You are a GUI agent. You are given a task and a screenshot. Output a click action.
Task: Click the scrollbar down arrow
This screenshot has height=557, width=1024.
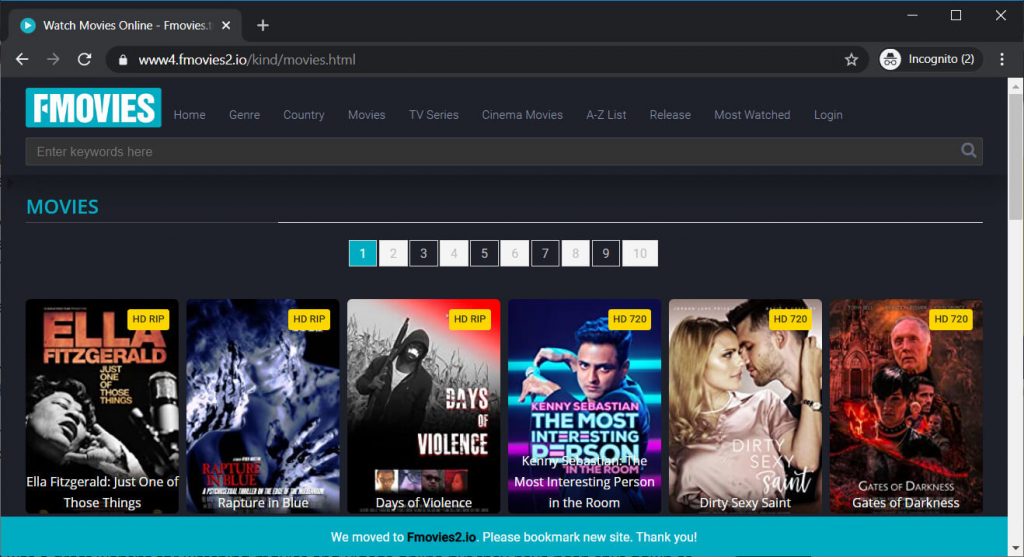pyautogui.click(x=1016, y=549)
